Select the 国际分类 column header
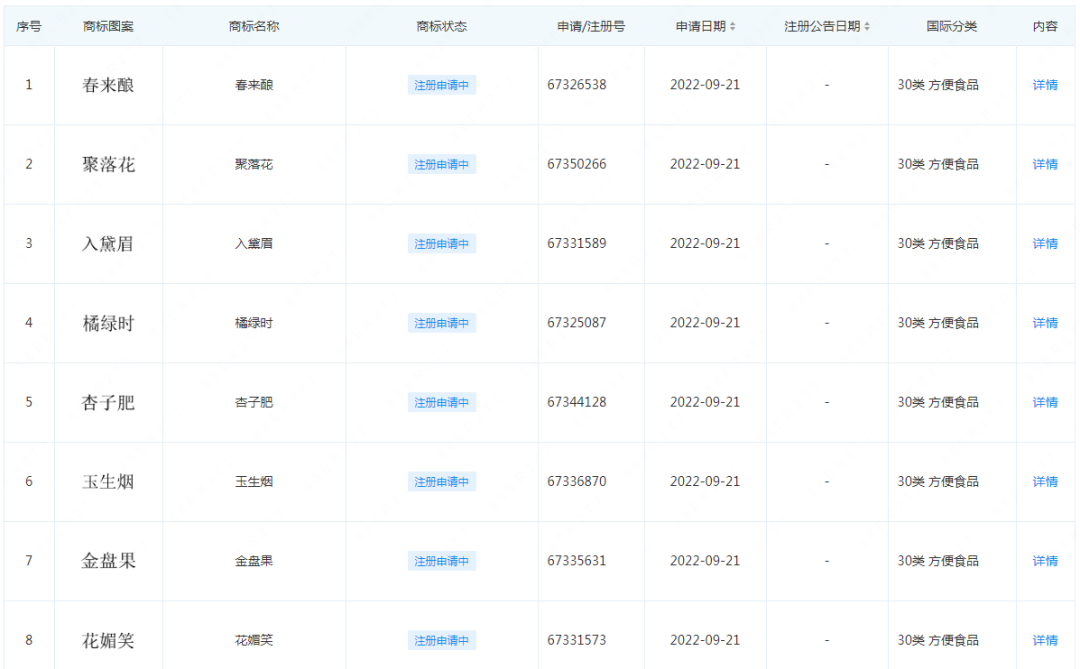 click(x=952, y=26)
